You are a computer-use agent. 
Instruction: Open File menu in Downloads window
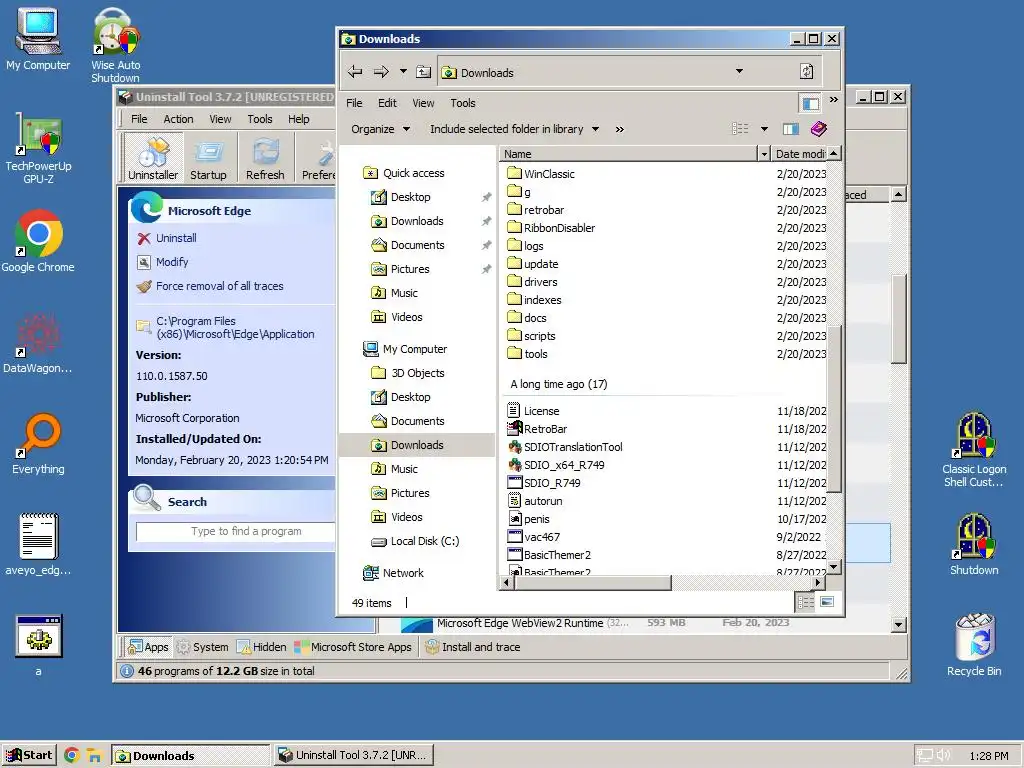pyautogui.click(x=354, y=103)
